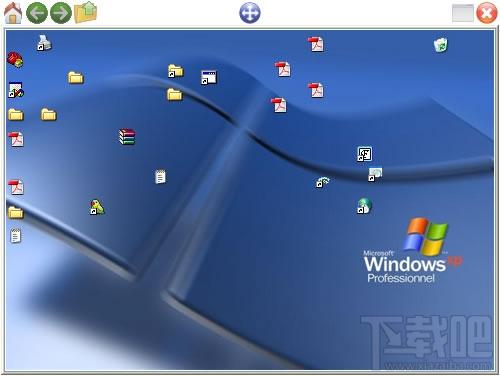Go back with the green left arrow
500x376 pixels.
click(37, 13)
